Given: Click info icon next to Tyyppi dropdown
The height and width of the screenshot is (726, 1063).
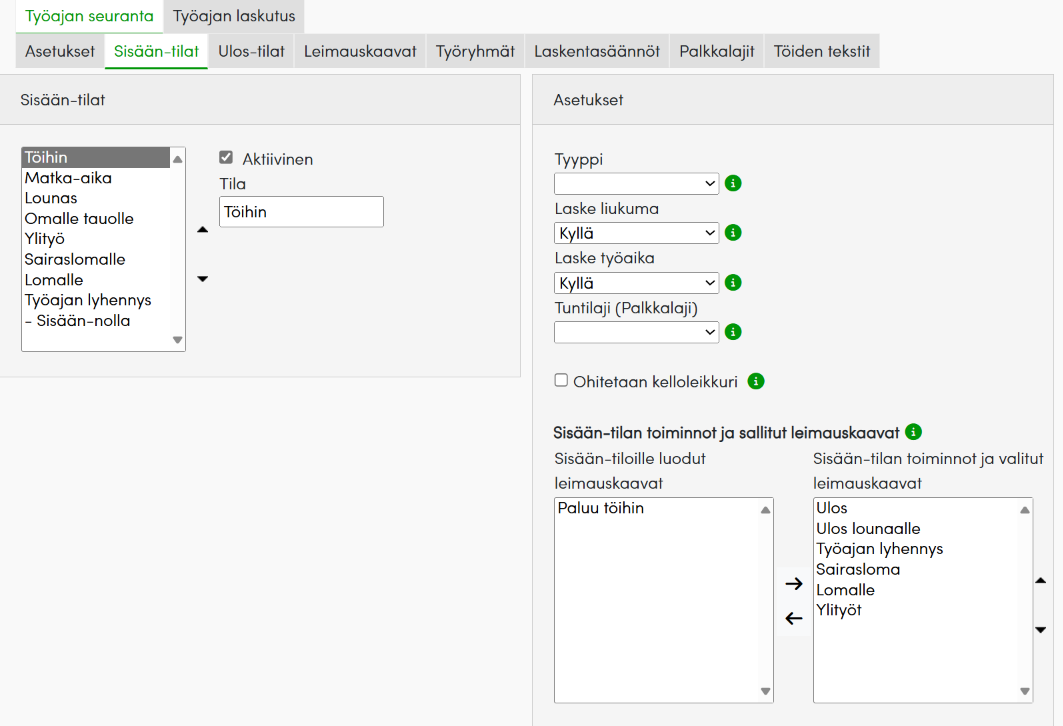Looking at the screenshot, I should pyautogui.click(x=732, y=184).
